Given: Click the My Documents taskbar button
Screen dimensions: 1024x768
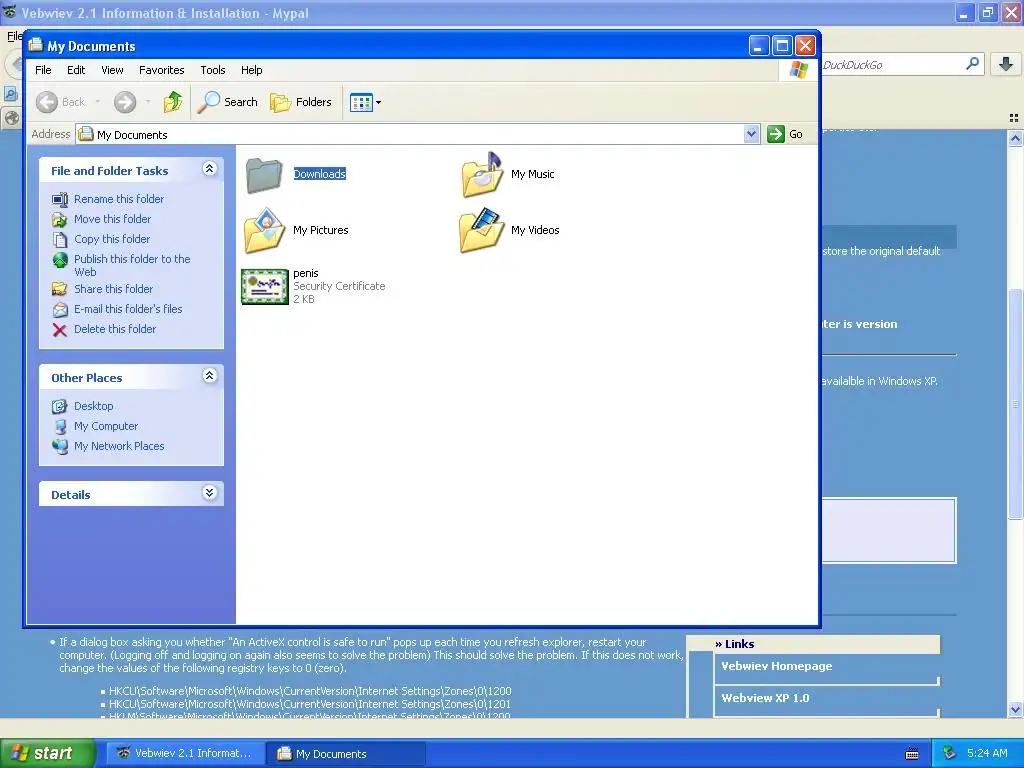Looking at the screenshot, I should [x=346, y=754].
